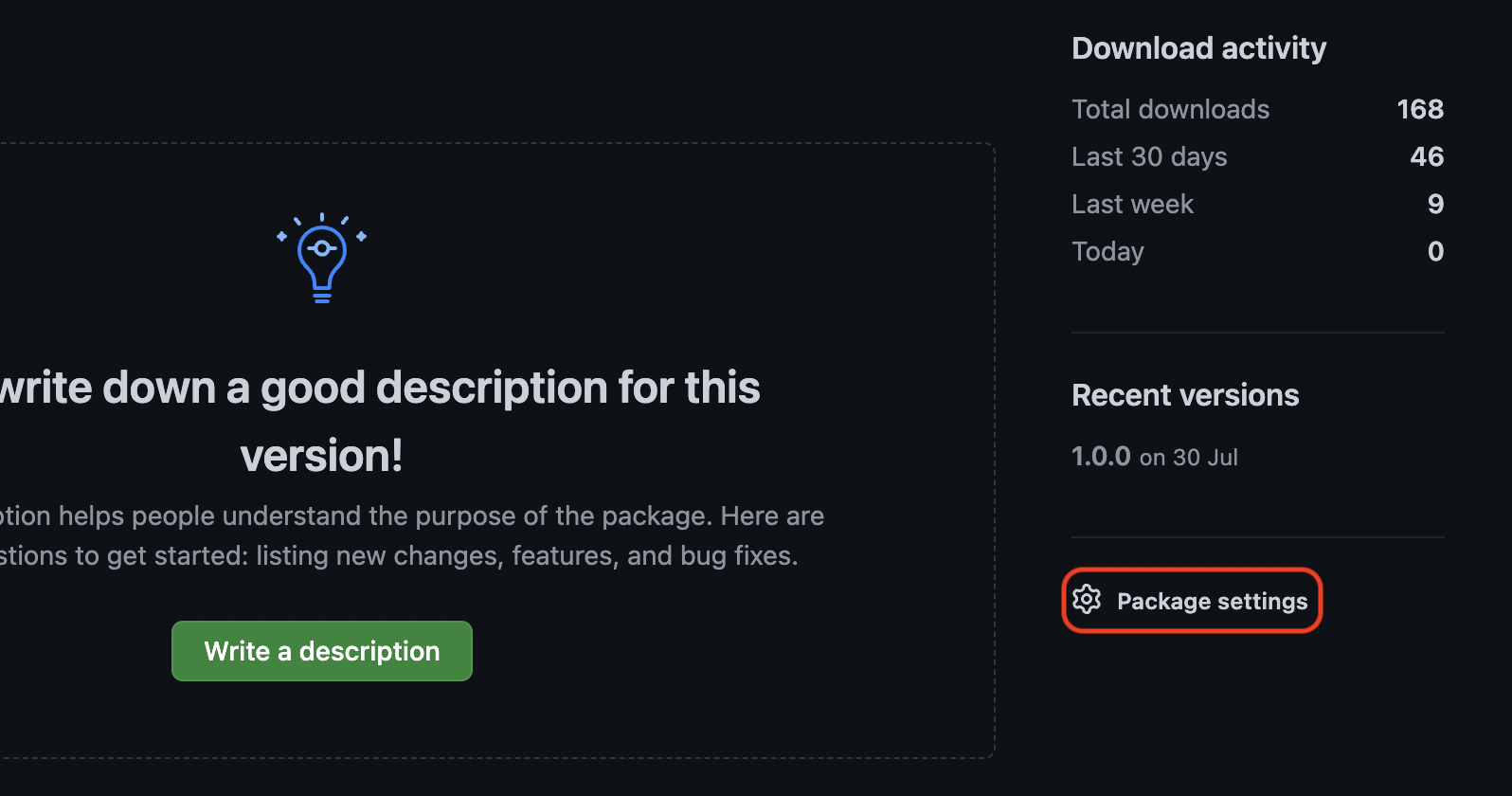Open version 1.0.0 under Recent versions
Image resolution: width=1512 pixels, height=796 pixels.
coord(1101,456)
